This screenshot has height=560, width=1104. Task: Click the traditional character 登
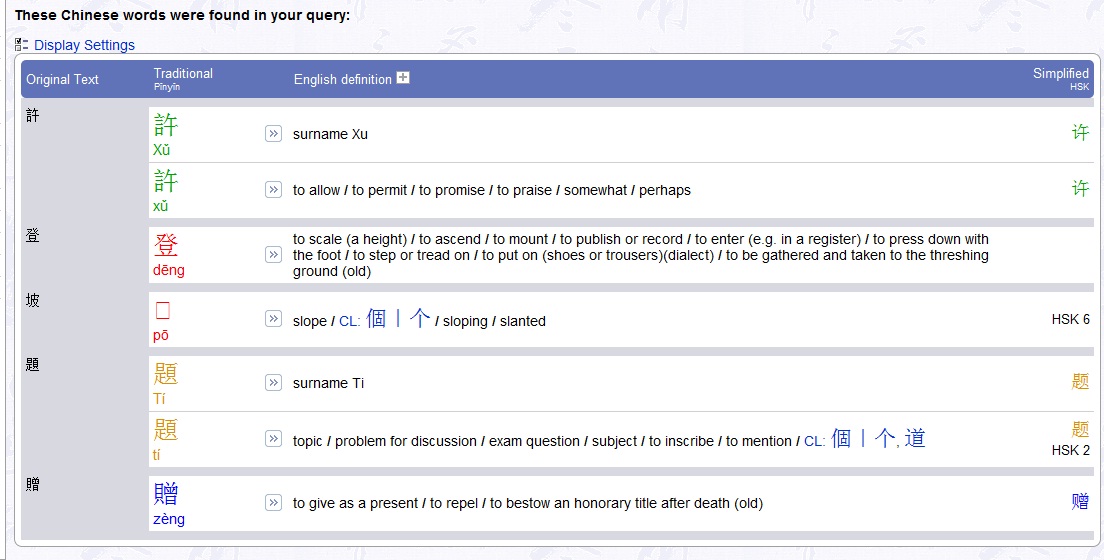pos(166,245)
